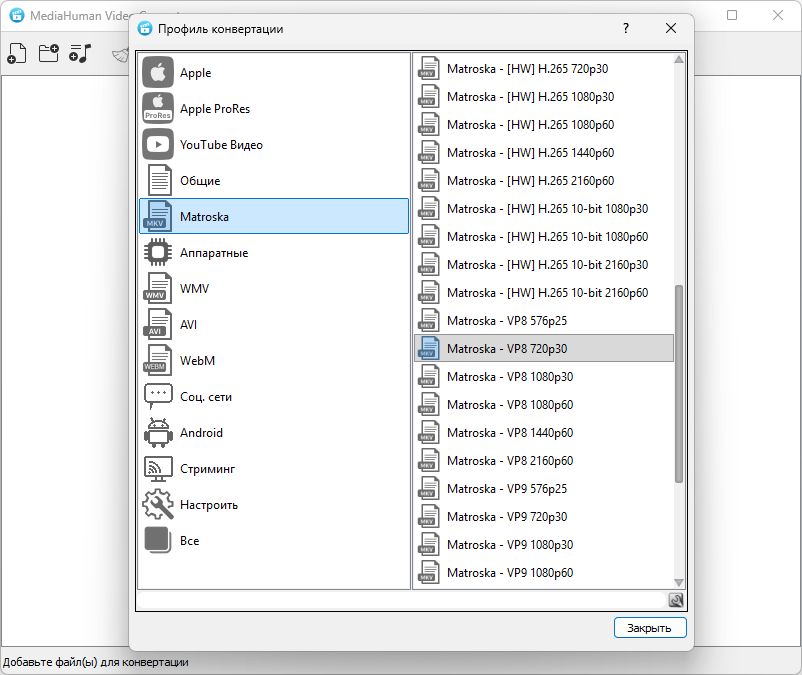Select Matroska - [HW] H.265 1080p30
Screen dimensions: 802x675
(x=544, y=97)
